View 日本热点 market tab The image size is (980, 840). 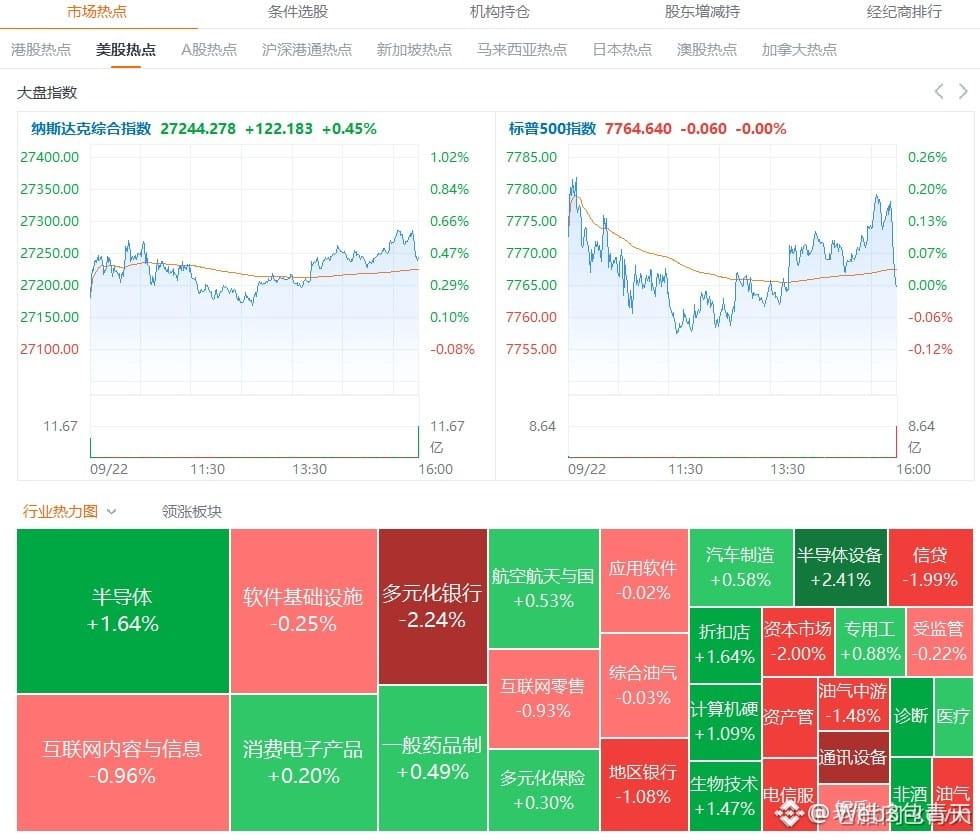[x=622, y=49]
